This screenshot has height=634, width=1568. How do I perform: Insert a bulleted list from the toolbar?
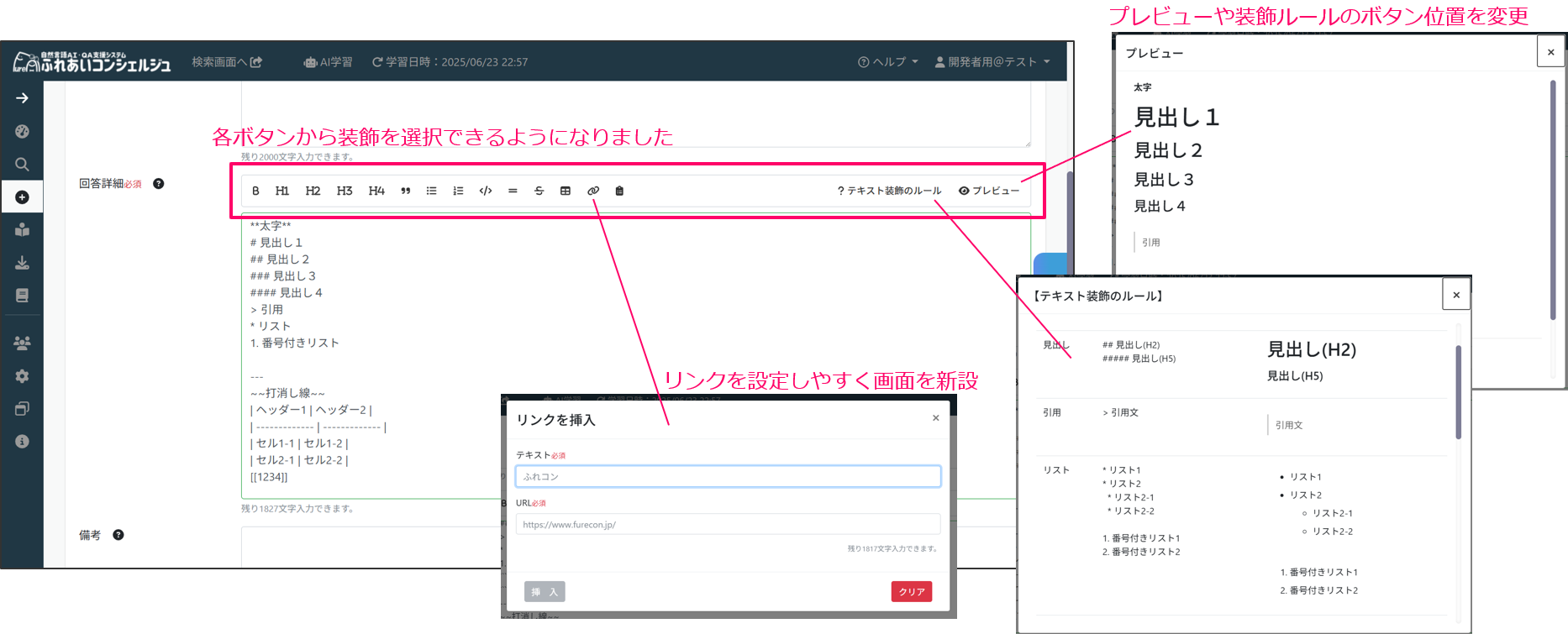click(x=431, y=191)
